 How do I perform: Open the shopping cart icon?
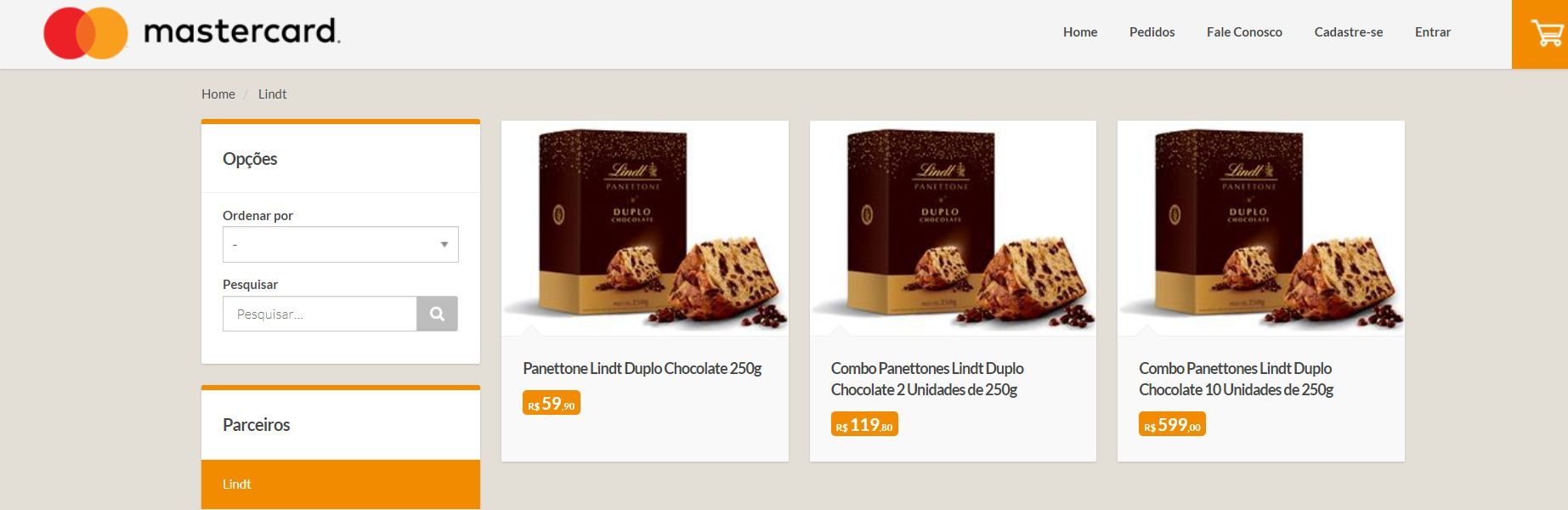[1539, 34]
